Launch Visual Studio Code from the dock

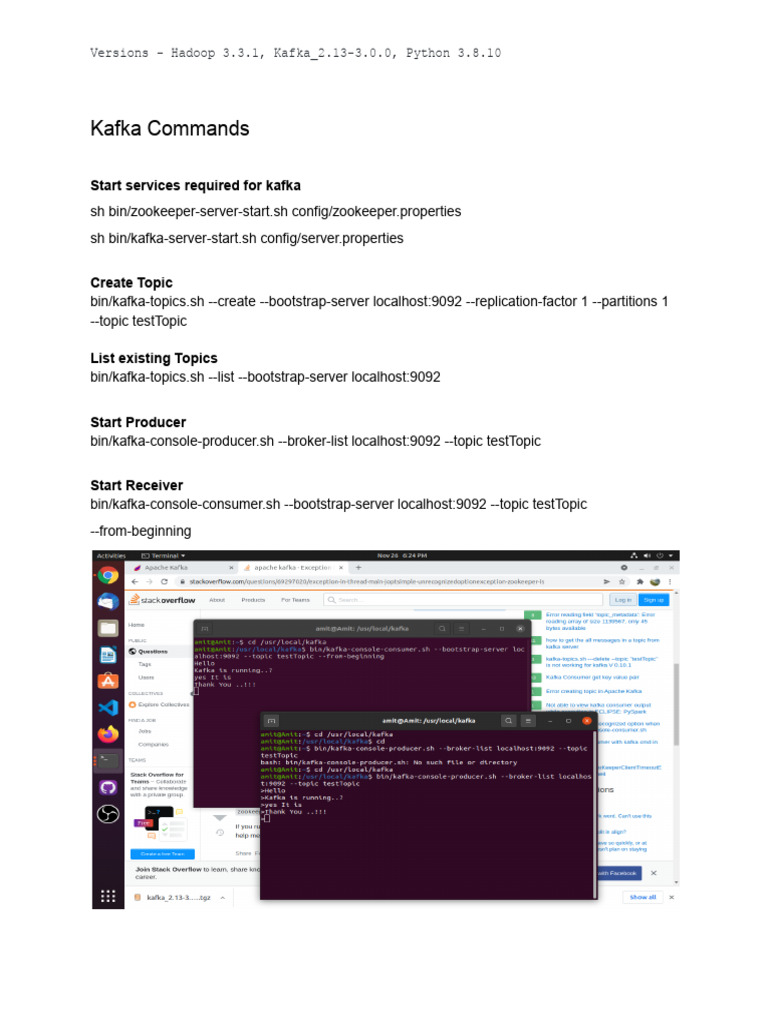108,708
